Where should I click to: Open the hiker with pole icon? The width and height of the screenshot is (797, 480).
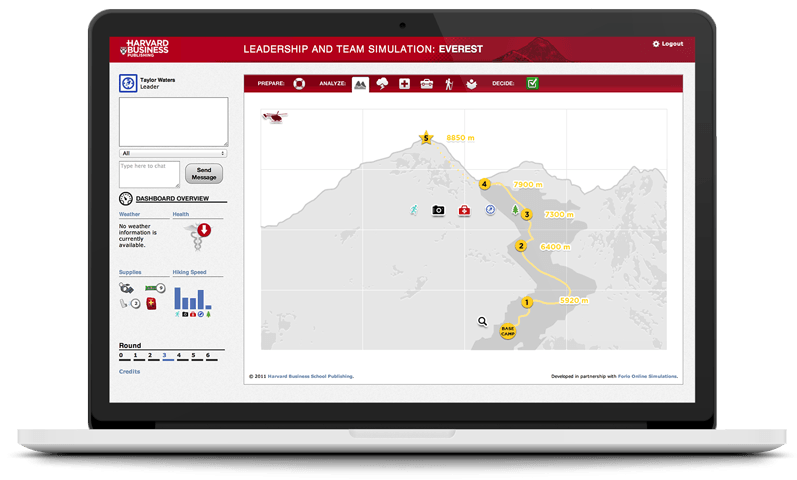(449, 84)
